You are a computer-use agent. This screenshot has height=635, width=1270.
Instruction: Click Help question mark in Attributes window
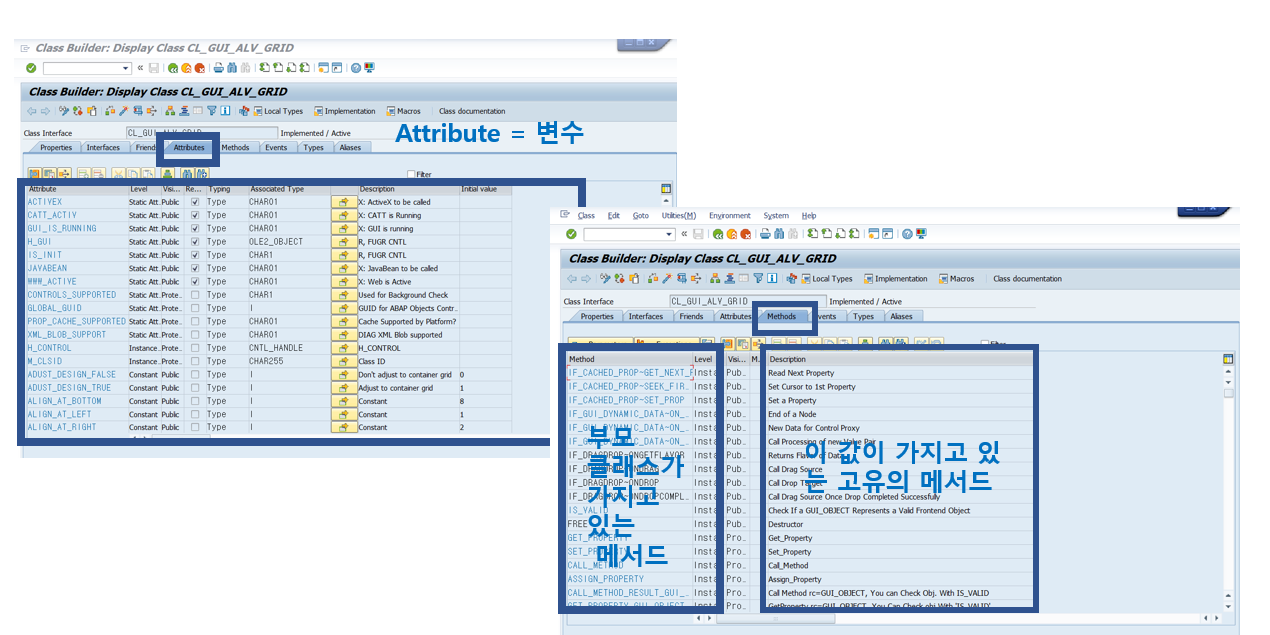coord(356,68)
